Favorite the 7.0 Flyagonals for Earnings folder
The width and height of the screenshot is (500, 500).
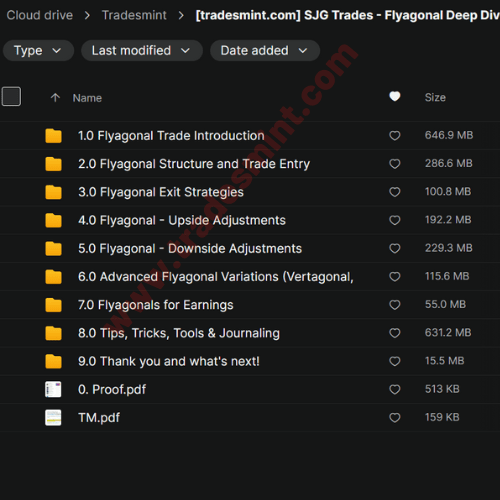[x=395, y=305]
